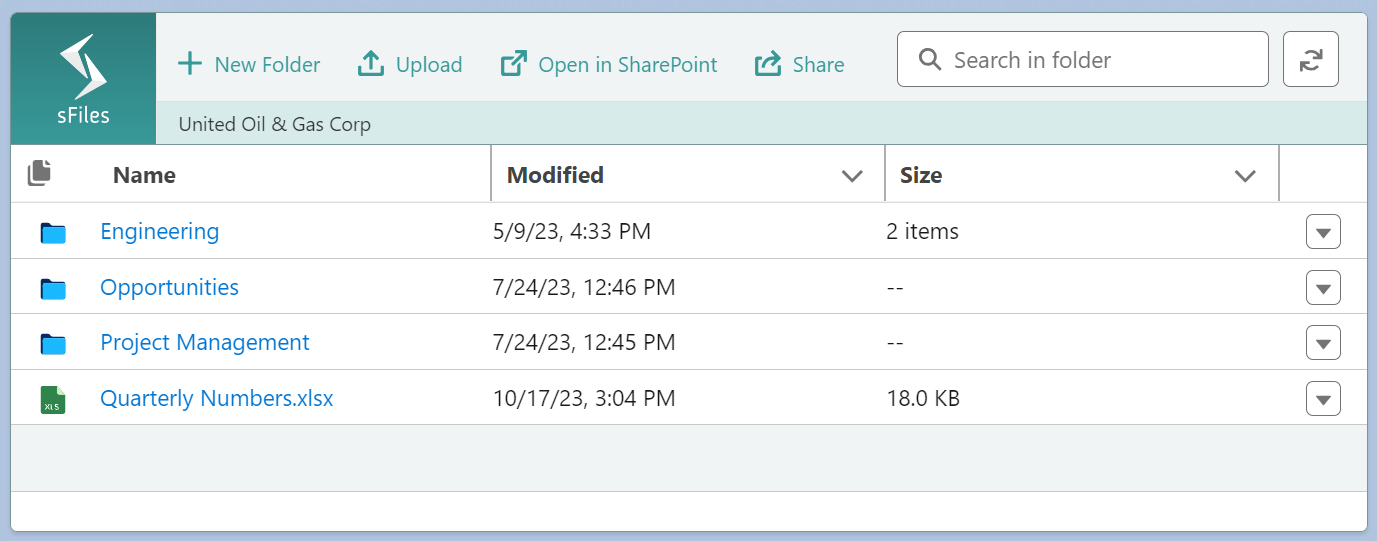Click the magnifier icon in search box
This screenshot has height=541, width=1377.
[930, 60]
